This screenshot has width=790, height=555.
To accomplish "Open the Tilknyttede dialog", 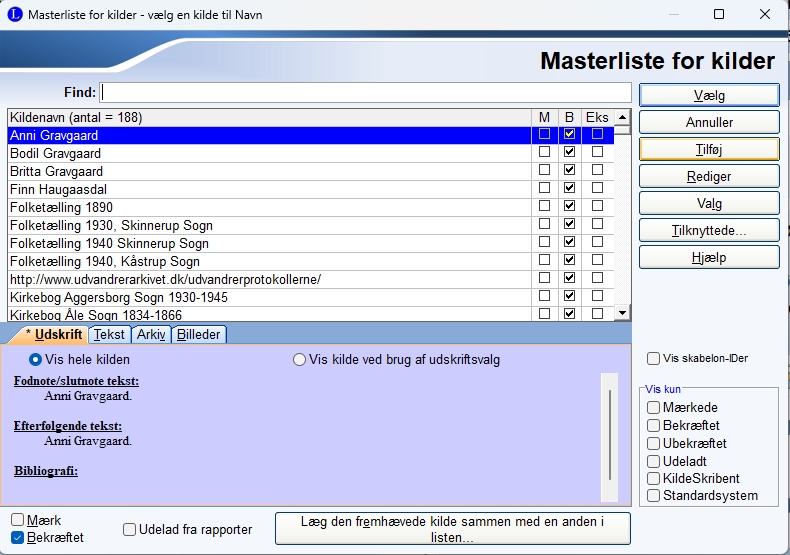I will (x=708, y=230).
